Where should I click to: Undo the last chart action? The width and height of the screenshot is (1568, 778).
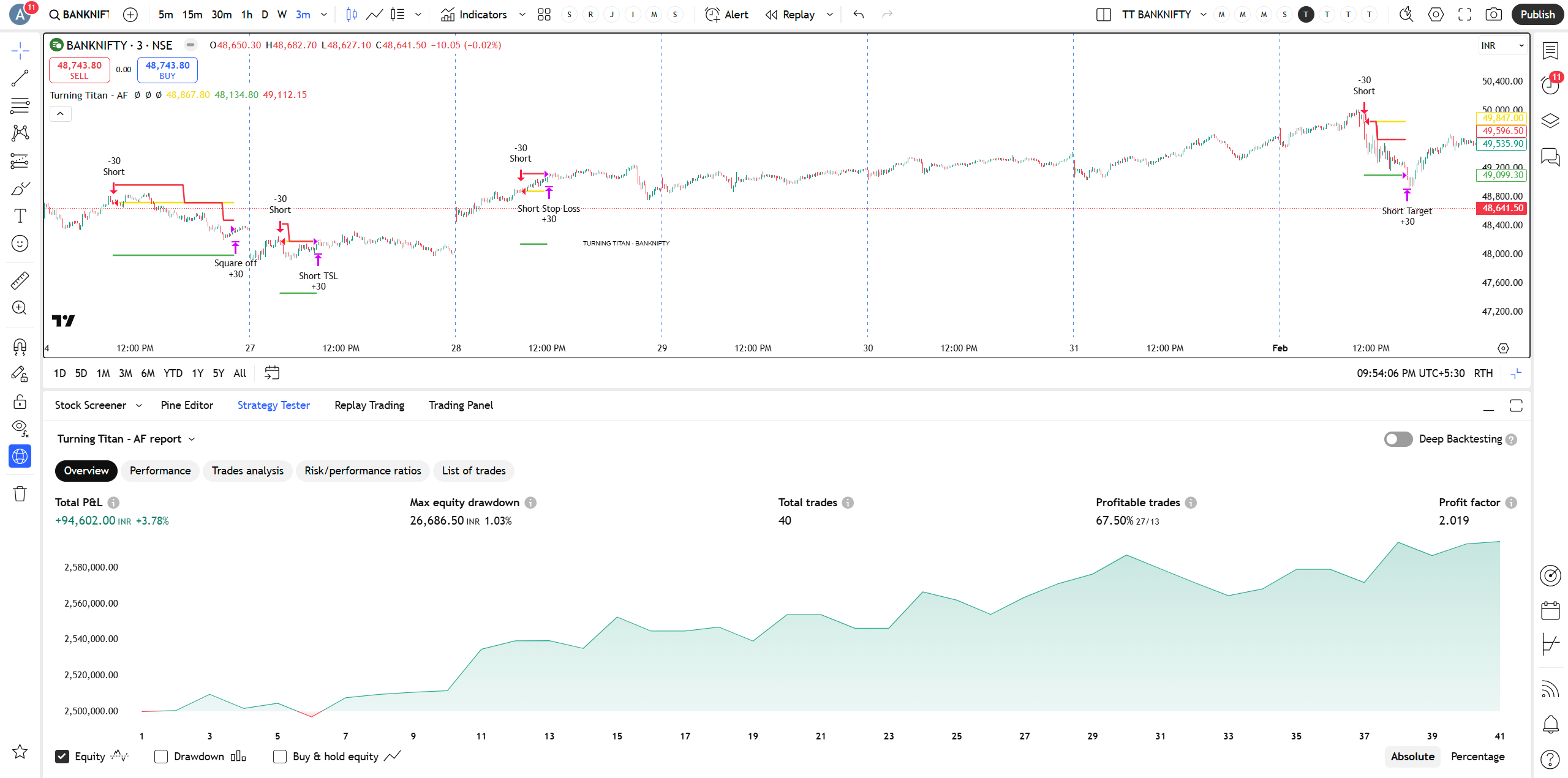(859, 15)
